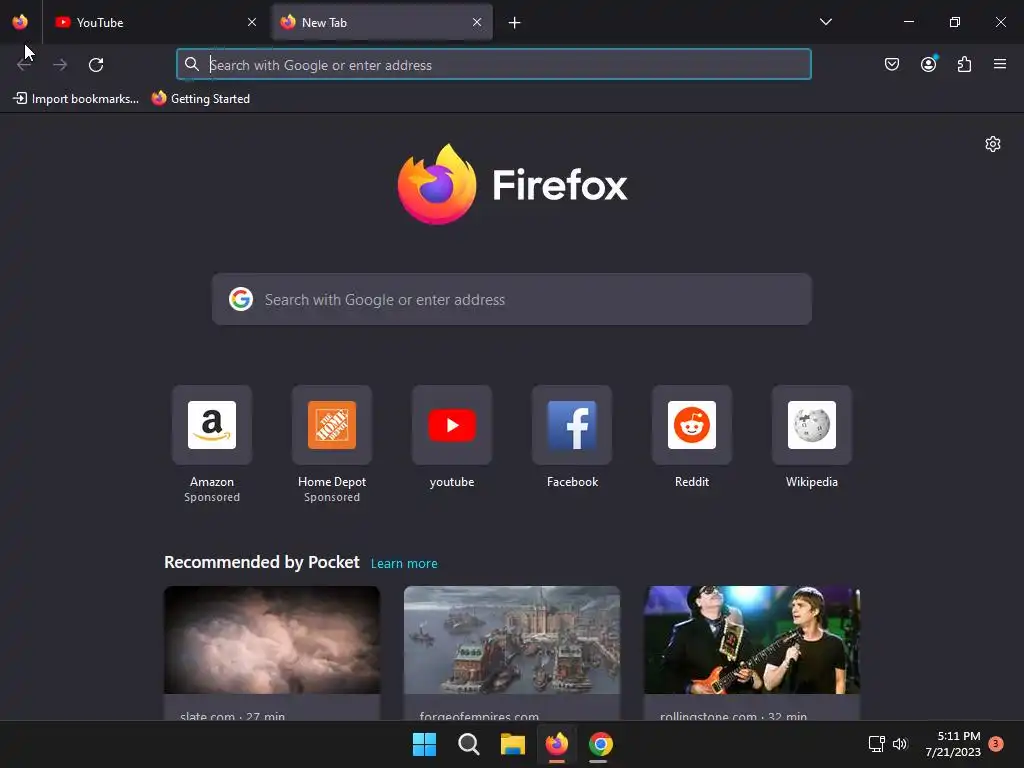Open the Extensions panel
Viewport: 1024px width, 768px height.
pos(964,64)
